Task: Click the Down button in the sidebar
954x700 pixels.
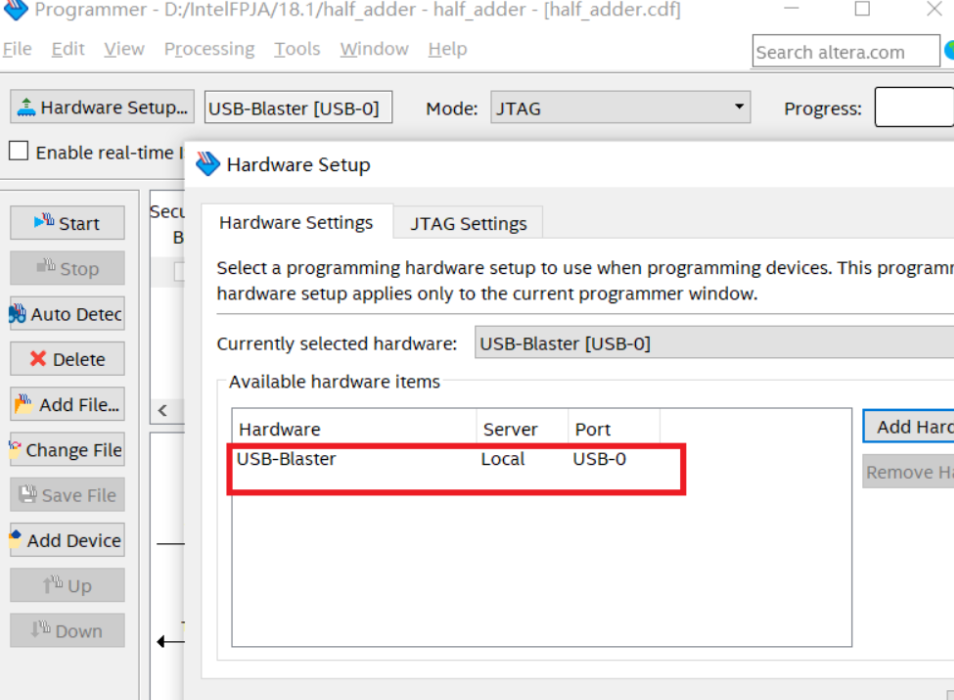Action: coord(67,631)
